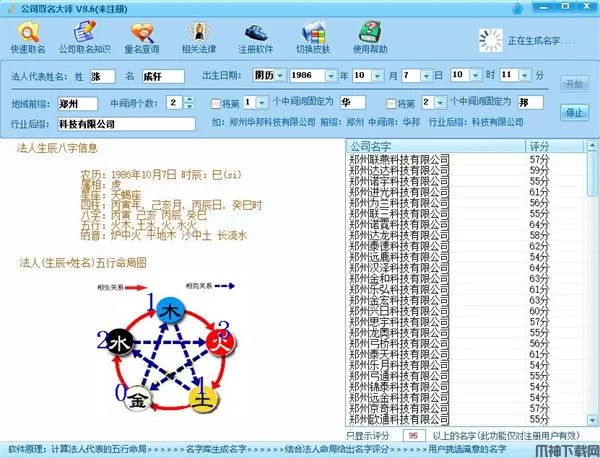The height and width of the screenshot is (458, 600).
Task: Sort by the 公司名字 column header
Action: [x=436, y=146]
